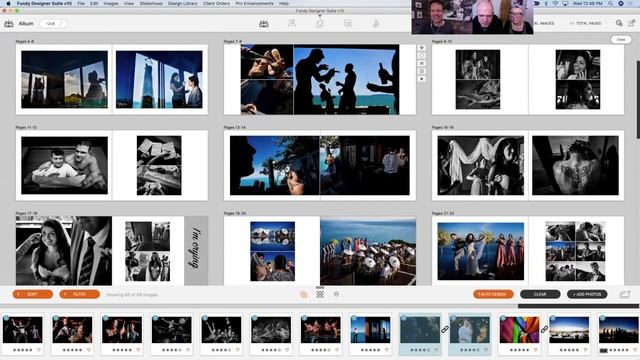Open the Edit menu

[x=94, y=3]
